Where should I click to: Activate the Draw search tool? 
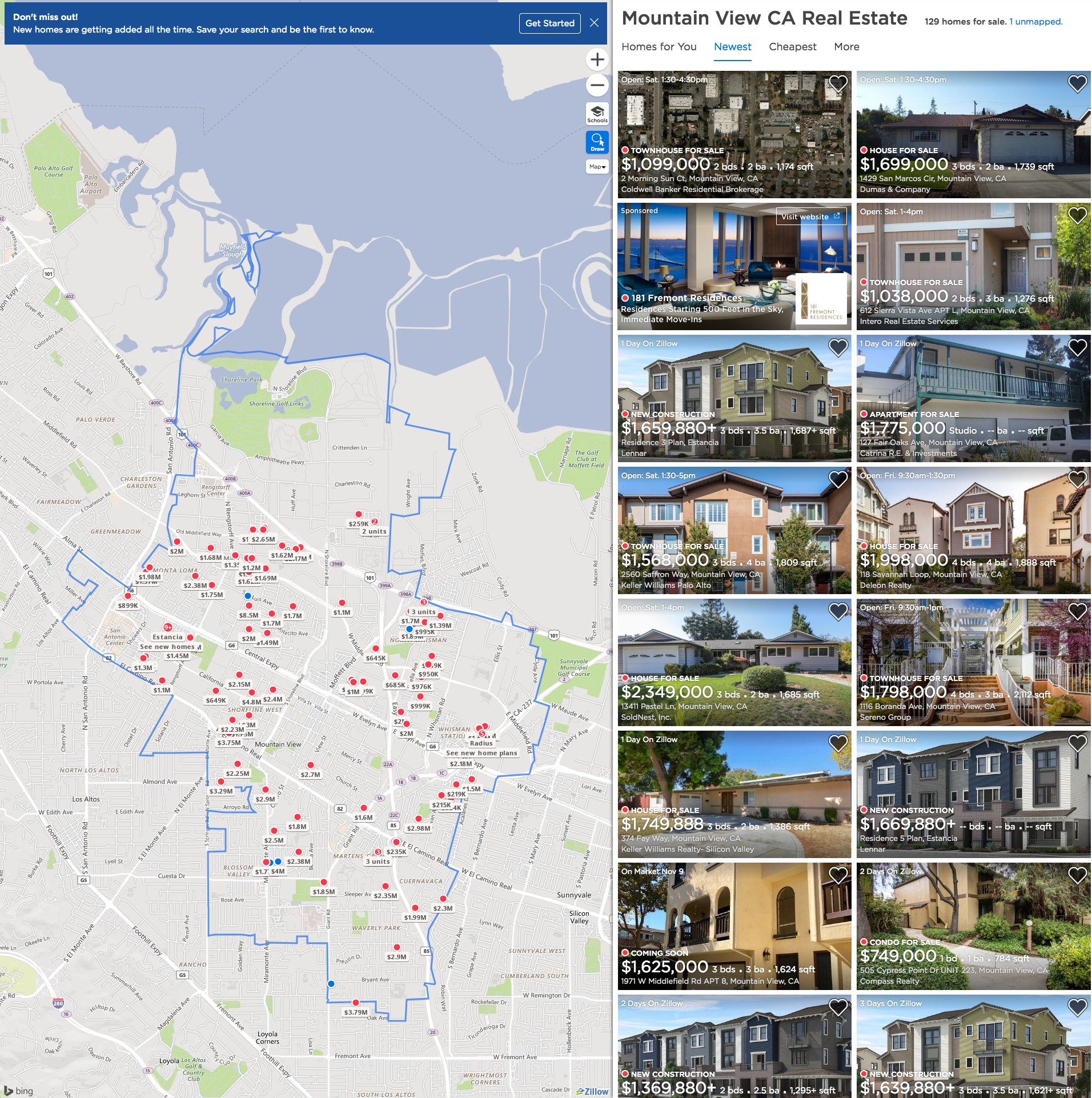click(597, 142)
